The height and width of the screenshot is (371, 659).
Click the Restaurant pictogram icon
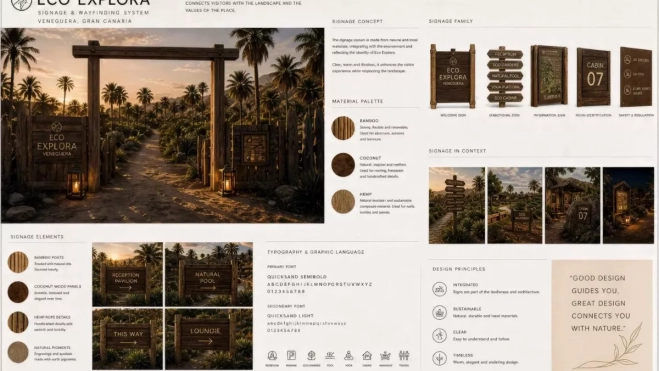385,356
